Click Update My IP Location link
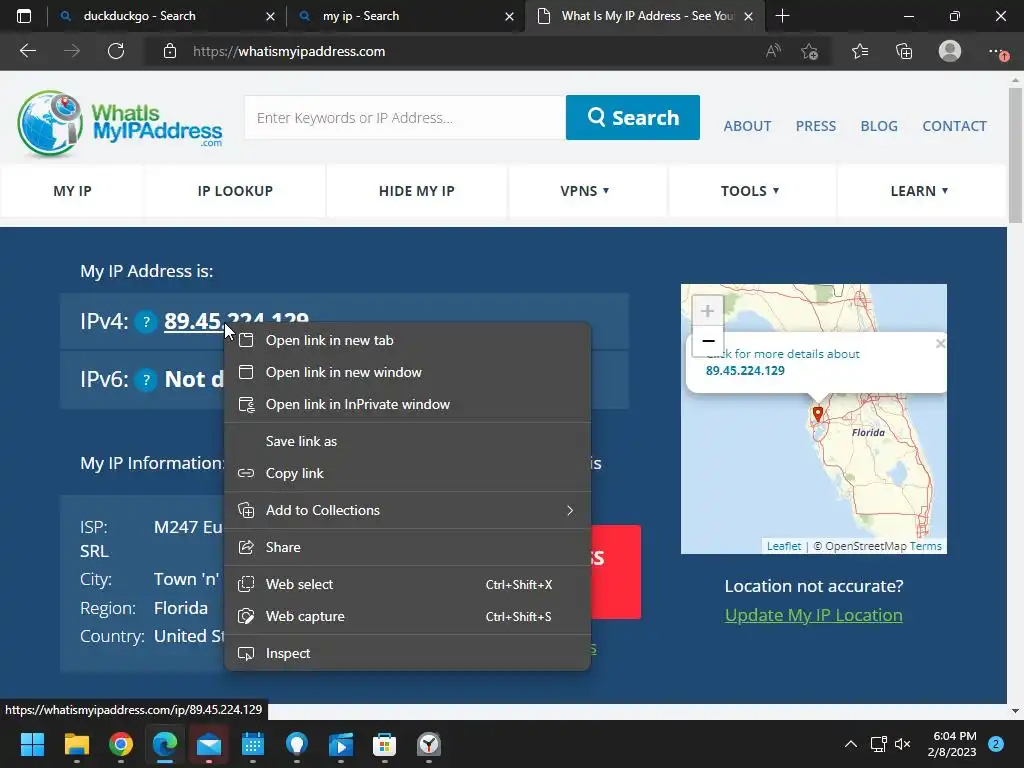The image size is (1024, 768). tap(814, 615)
